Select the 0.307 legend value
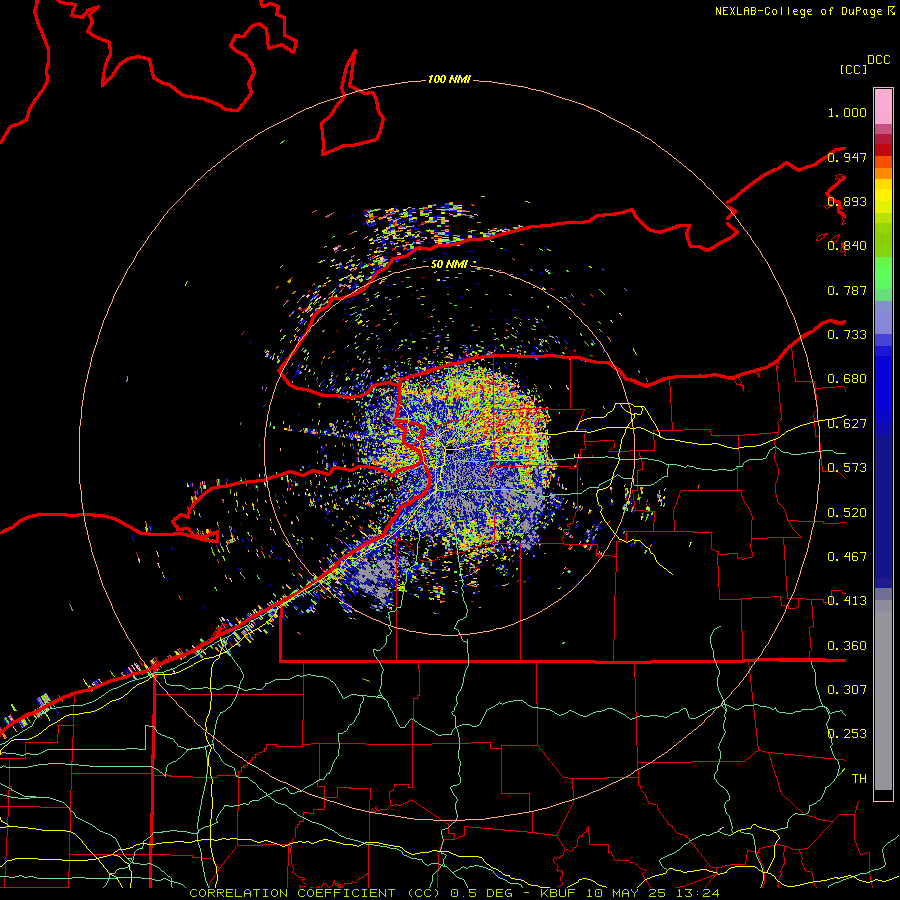The image size is (900, 900). tap(847, 690)
